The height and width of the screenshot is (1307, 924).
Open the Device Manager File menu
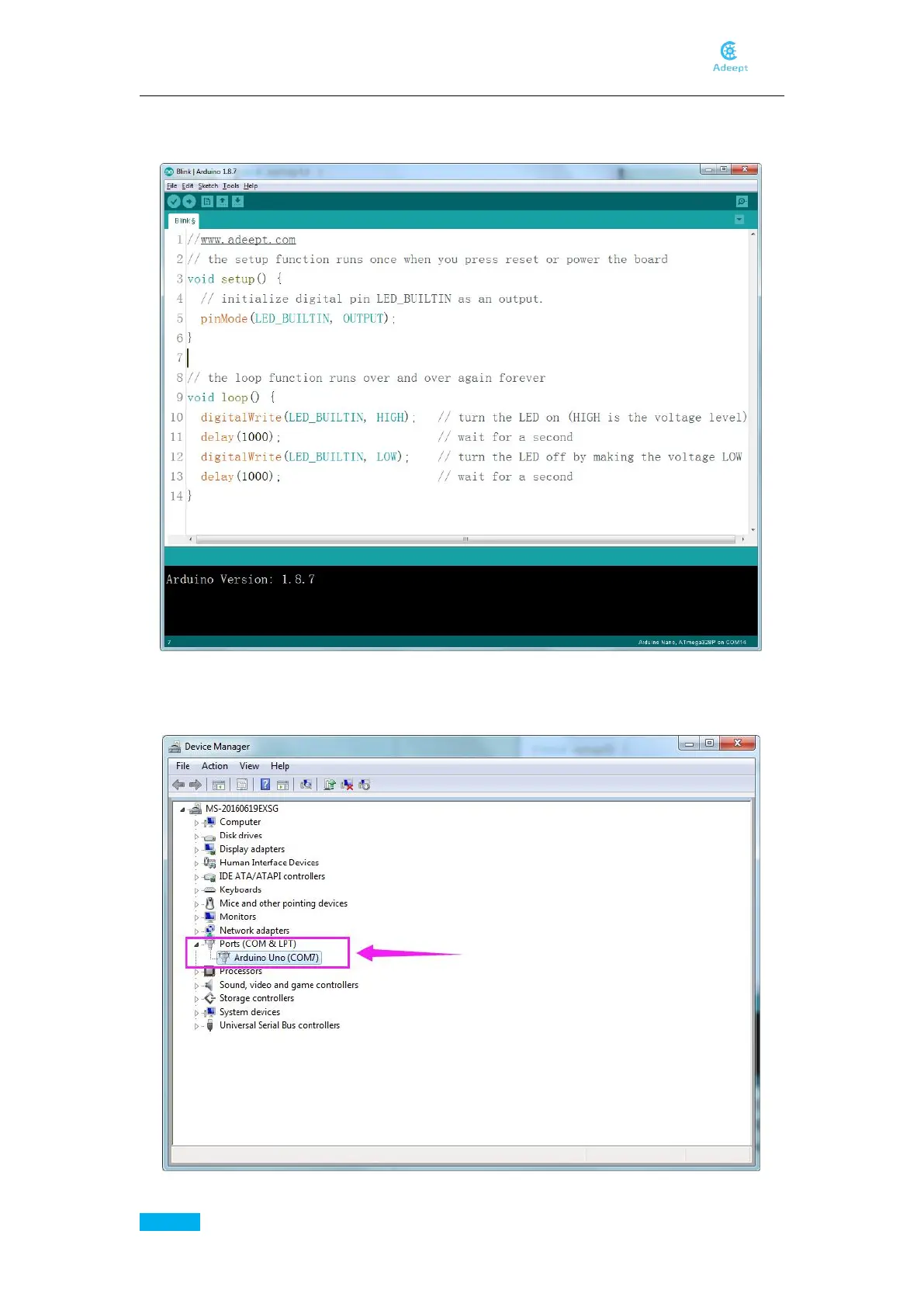point(183,766)
